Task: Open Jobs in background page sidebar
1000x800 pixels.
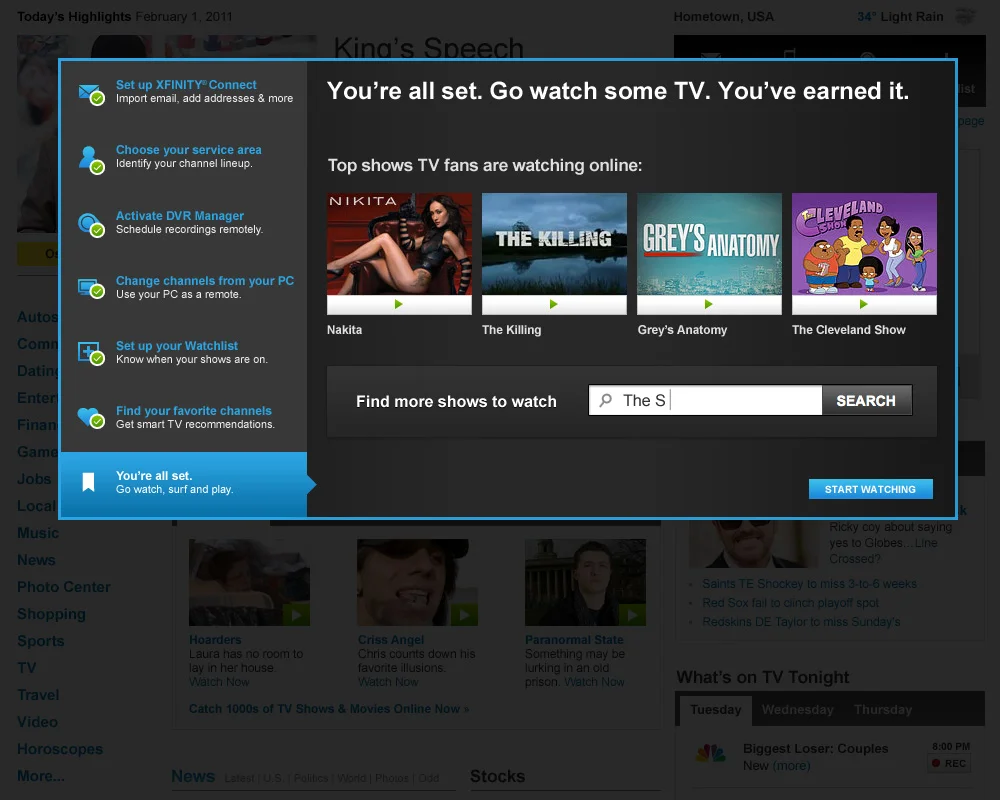Action: coord(34,478)
